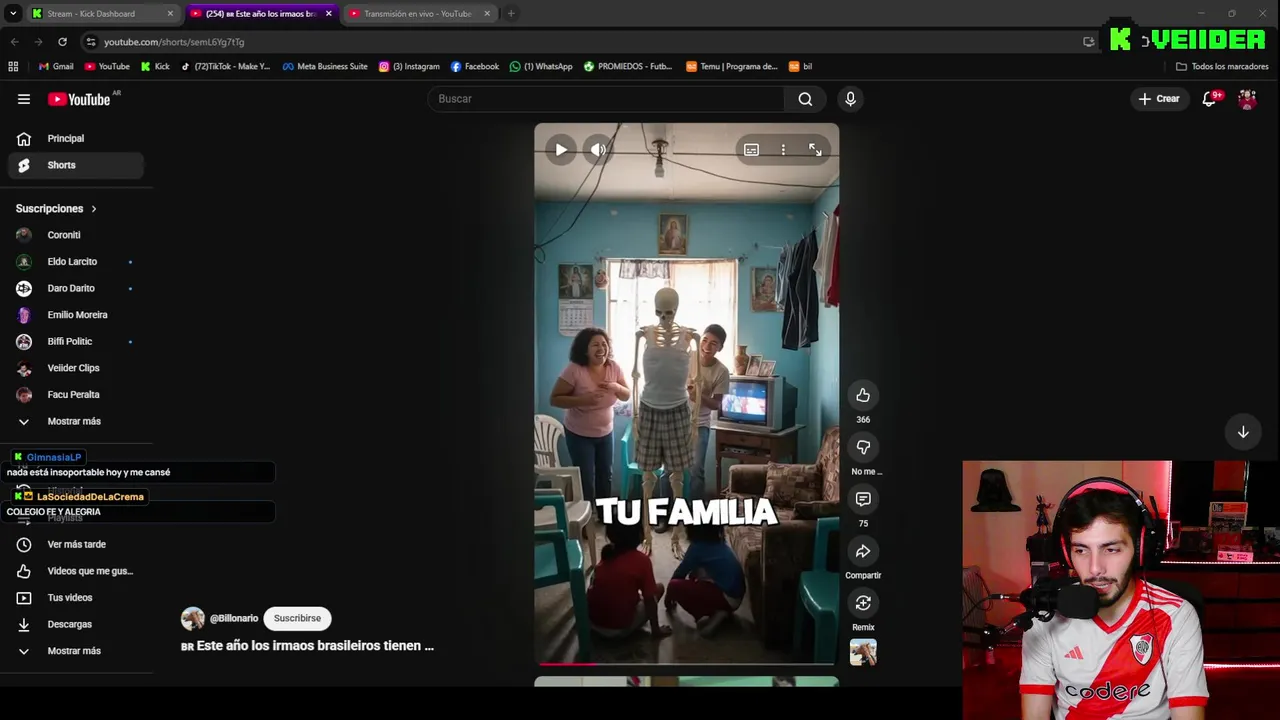Open Facebook bookmark
This screenshot has width=1280, height=720.
coord(475,67)
